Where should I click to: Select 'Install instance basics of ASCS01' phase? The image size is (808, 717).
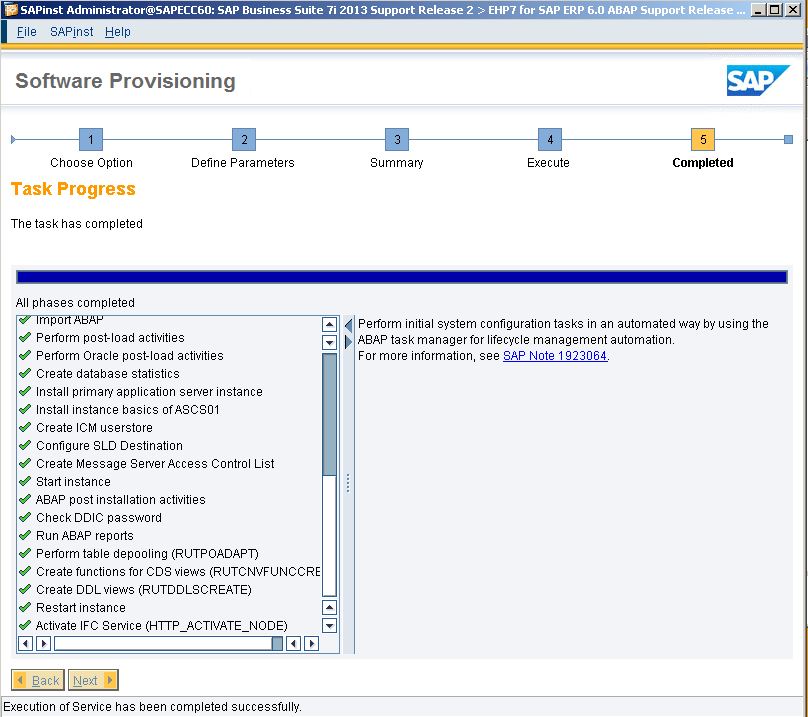(x=127, y=410)
